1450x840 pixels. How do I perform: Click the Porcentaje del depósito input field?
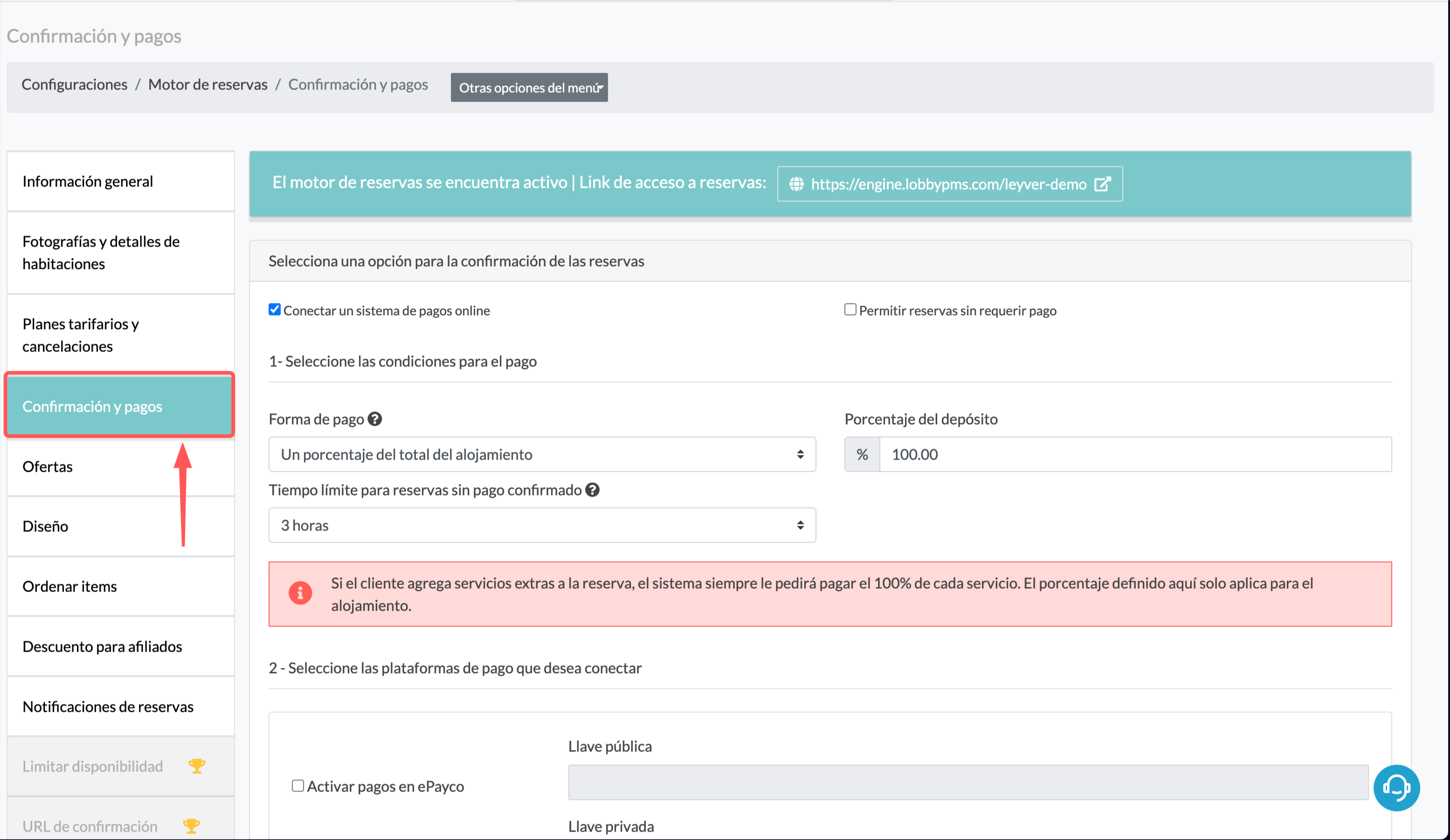click(x=1135, y=454)
